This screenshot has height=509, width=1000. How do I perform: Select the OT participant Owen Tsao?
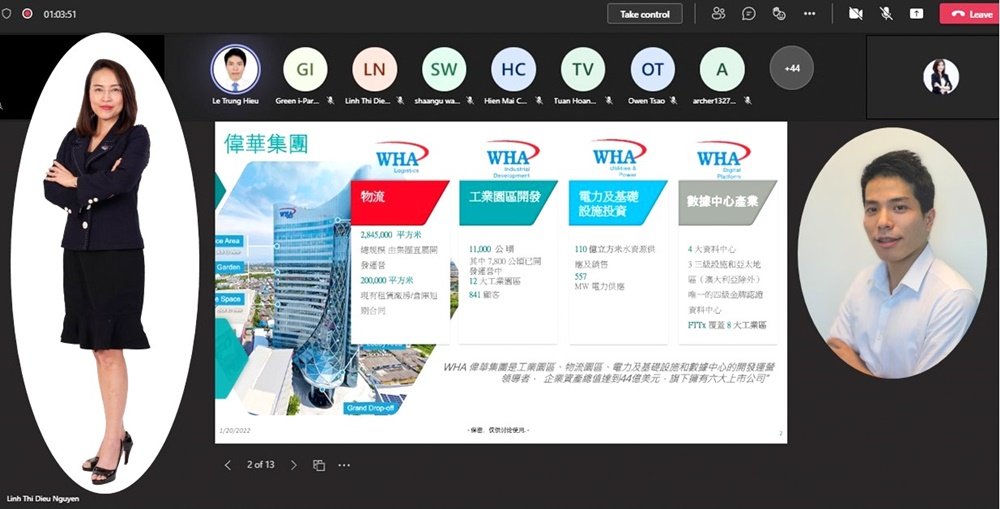click(652, 69)
